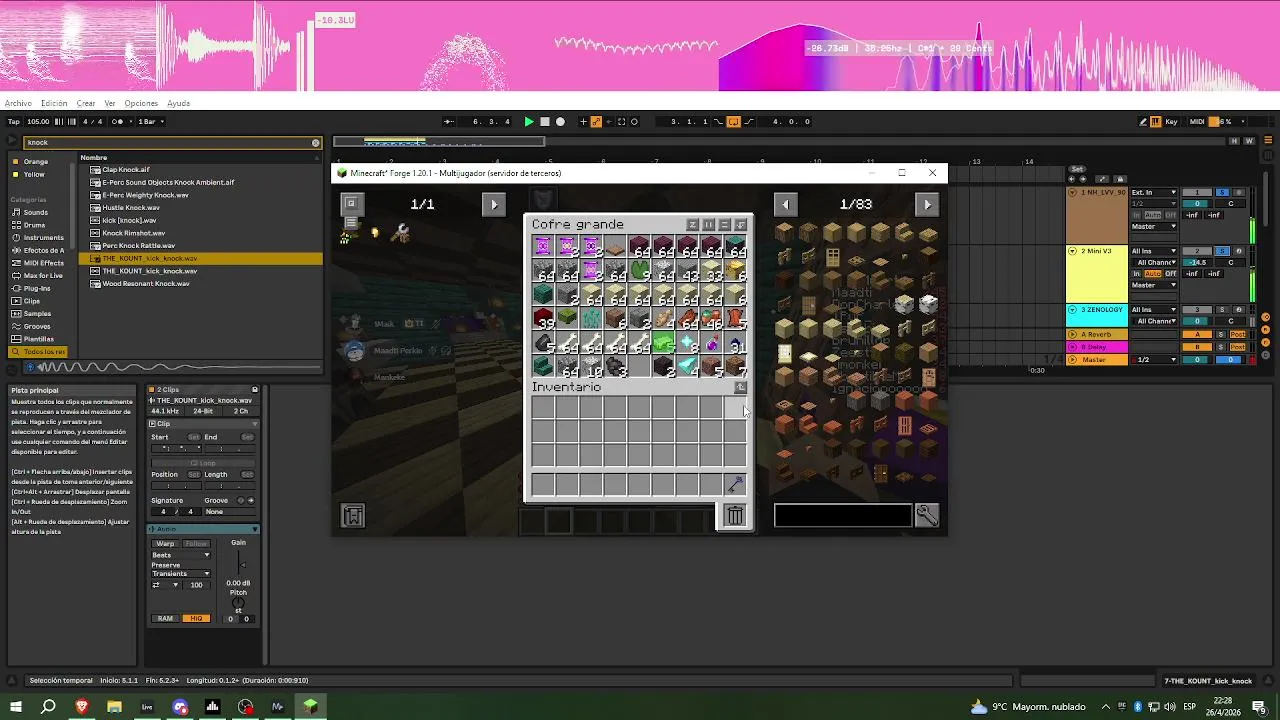Select the Orange collection label
Viewport: 1280px width, 720px height.
36,161
